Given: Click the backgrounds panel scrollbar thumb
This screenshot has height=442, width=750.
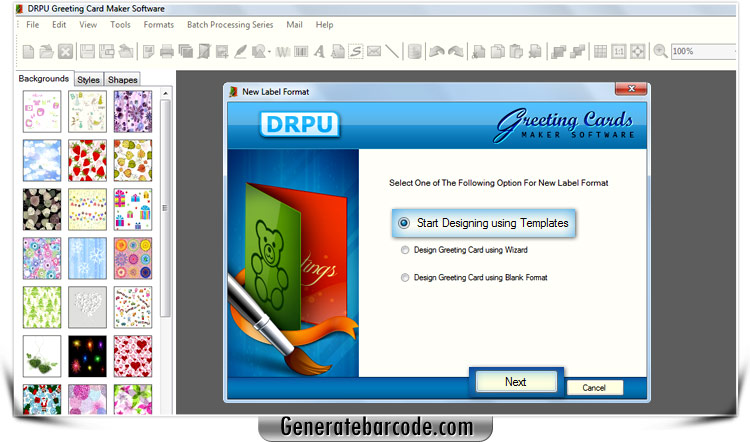Looking at the screenshot, I should coord(165,208).
